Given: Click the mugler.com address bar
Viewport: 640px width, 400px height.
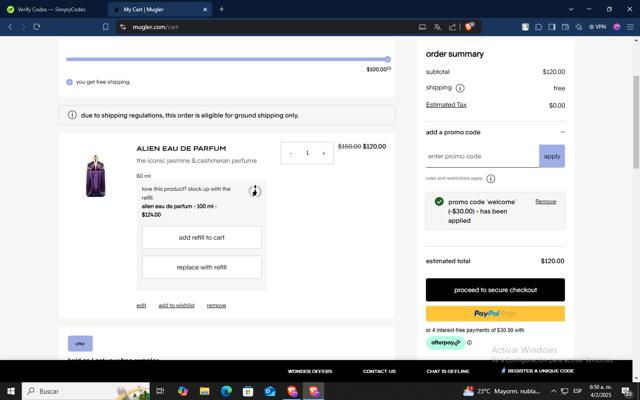Looking at the screenshot, I should pyautogui.click(x=269, y=27).
